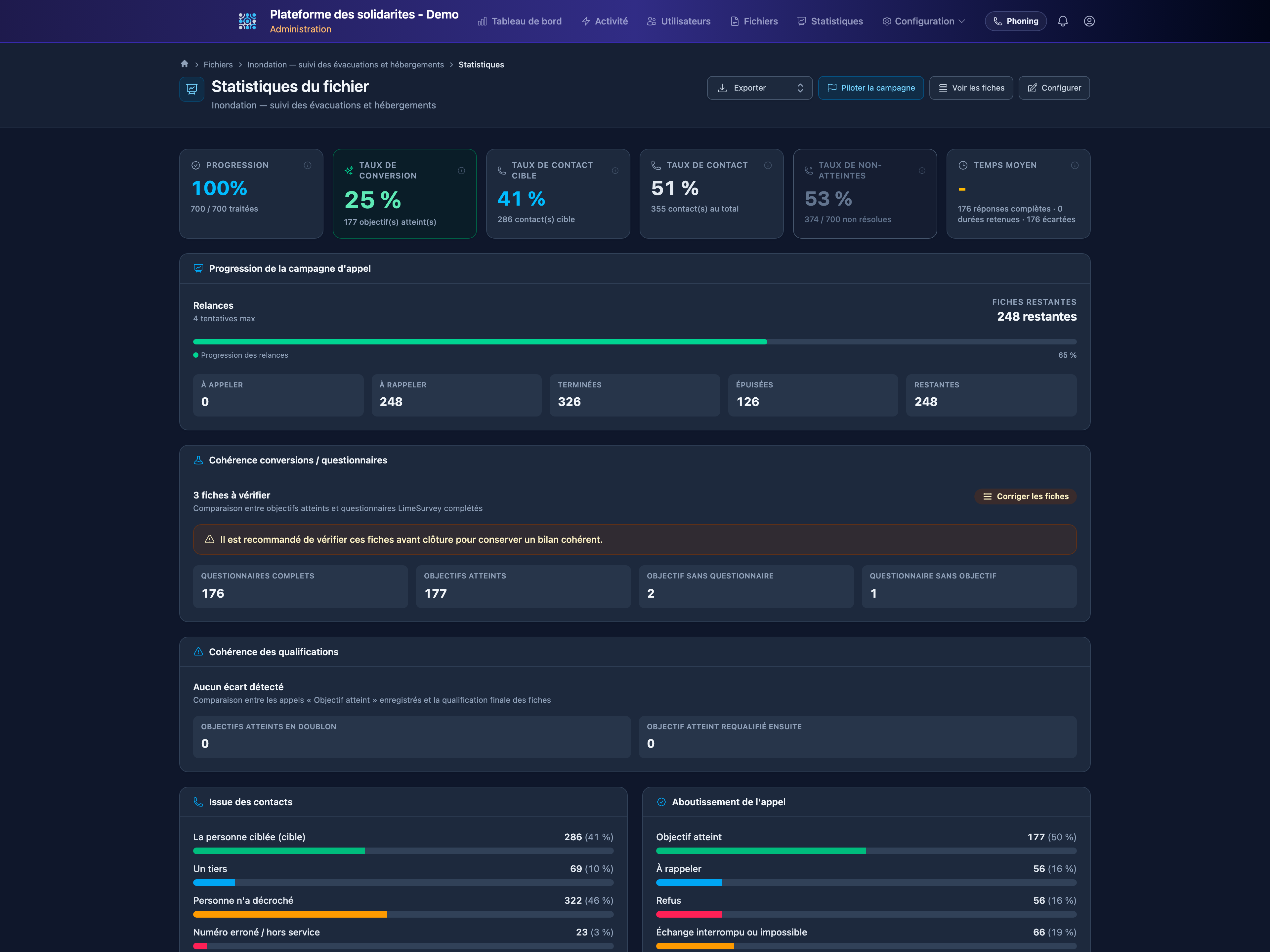Click the relances progress bar
This screenshot has width=1270, height=952.
(634, 342)
